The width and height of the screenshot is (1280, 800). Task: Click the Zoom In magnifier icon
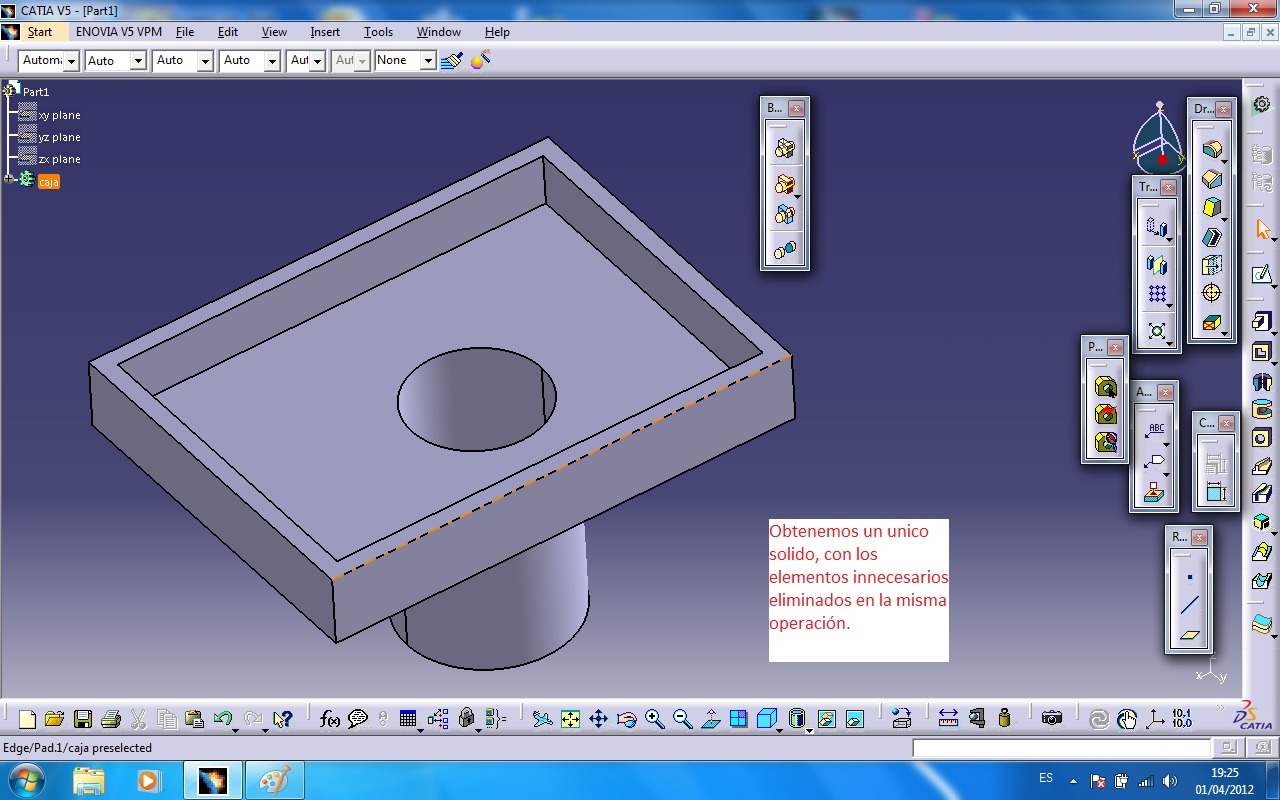click(654, 718)
